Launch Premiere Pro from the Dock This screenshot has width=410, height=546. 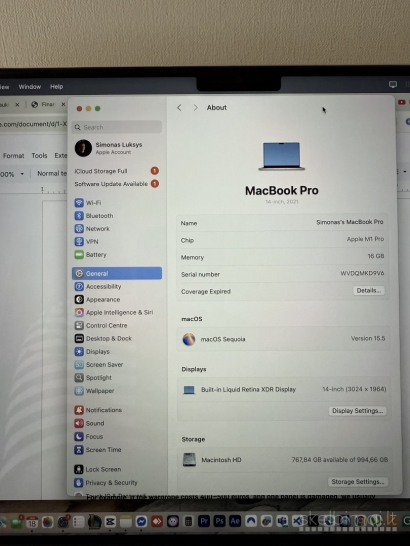coord(204,521)
